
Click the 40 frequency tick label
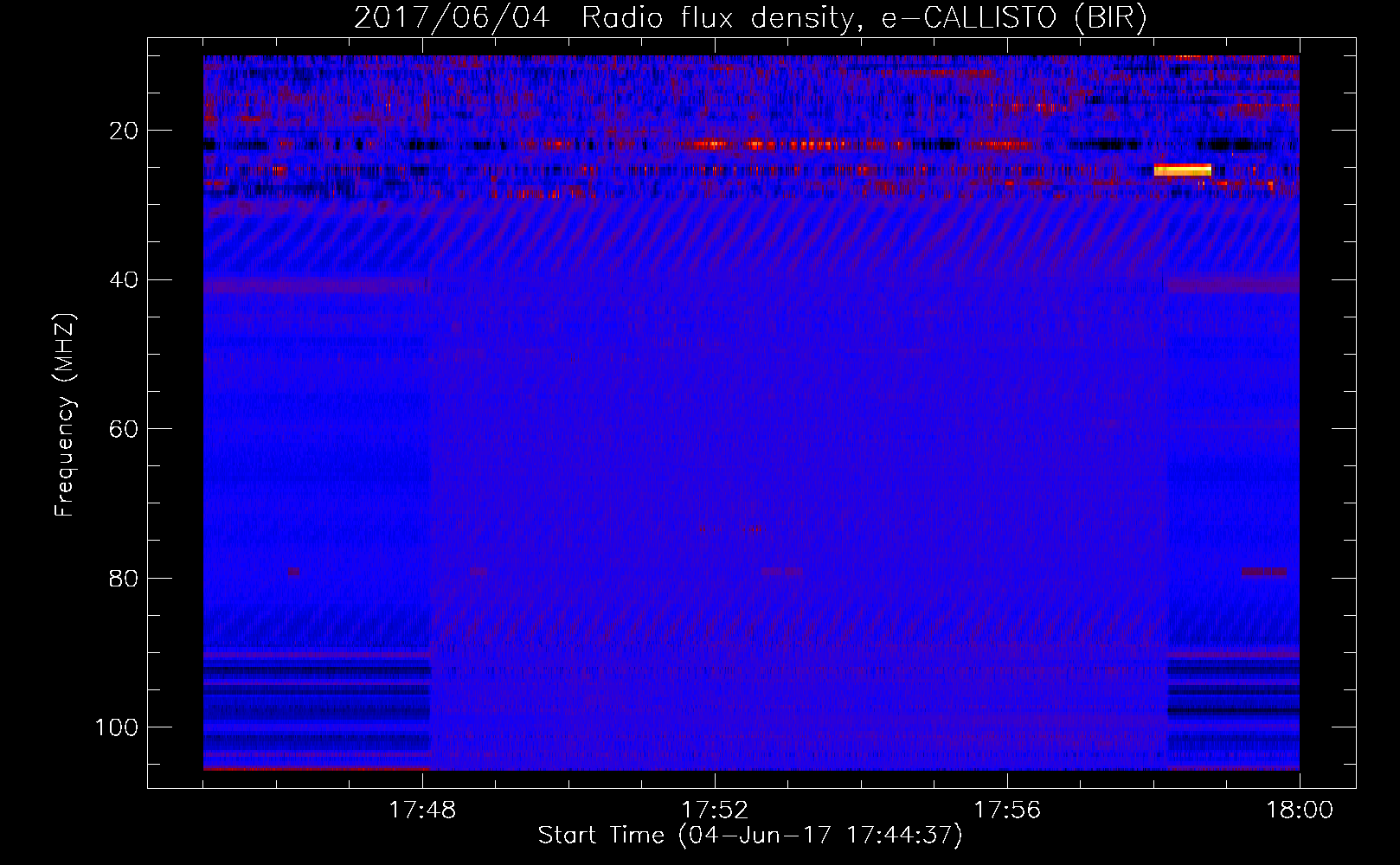pos(124,280)
